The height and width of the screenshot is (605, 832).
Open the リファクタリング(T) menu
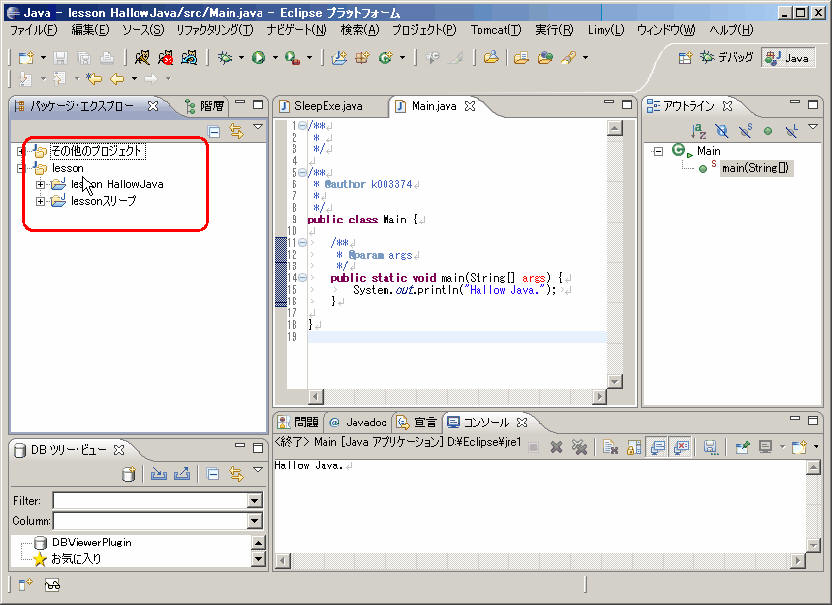(x=214, y=30)
